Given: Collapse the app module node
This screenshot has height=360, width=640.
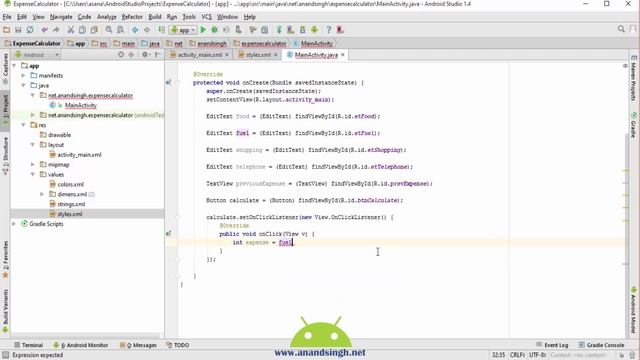Looking at the screenshot, I should point(14,66).
